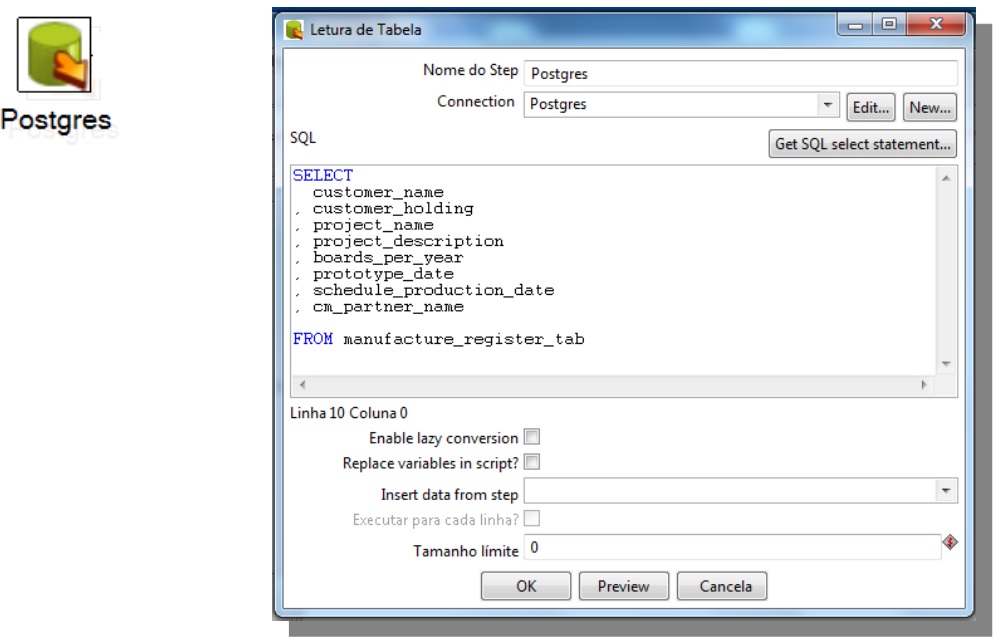Click the Letura de Tabela title bar icon

(x=293, y=30)
